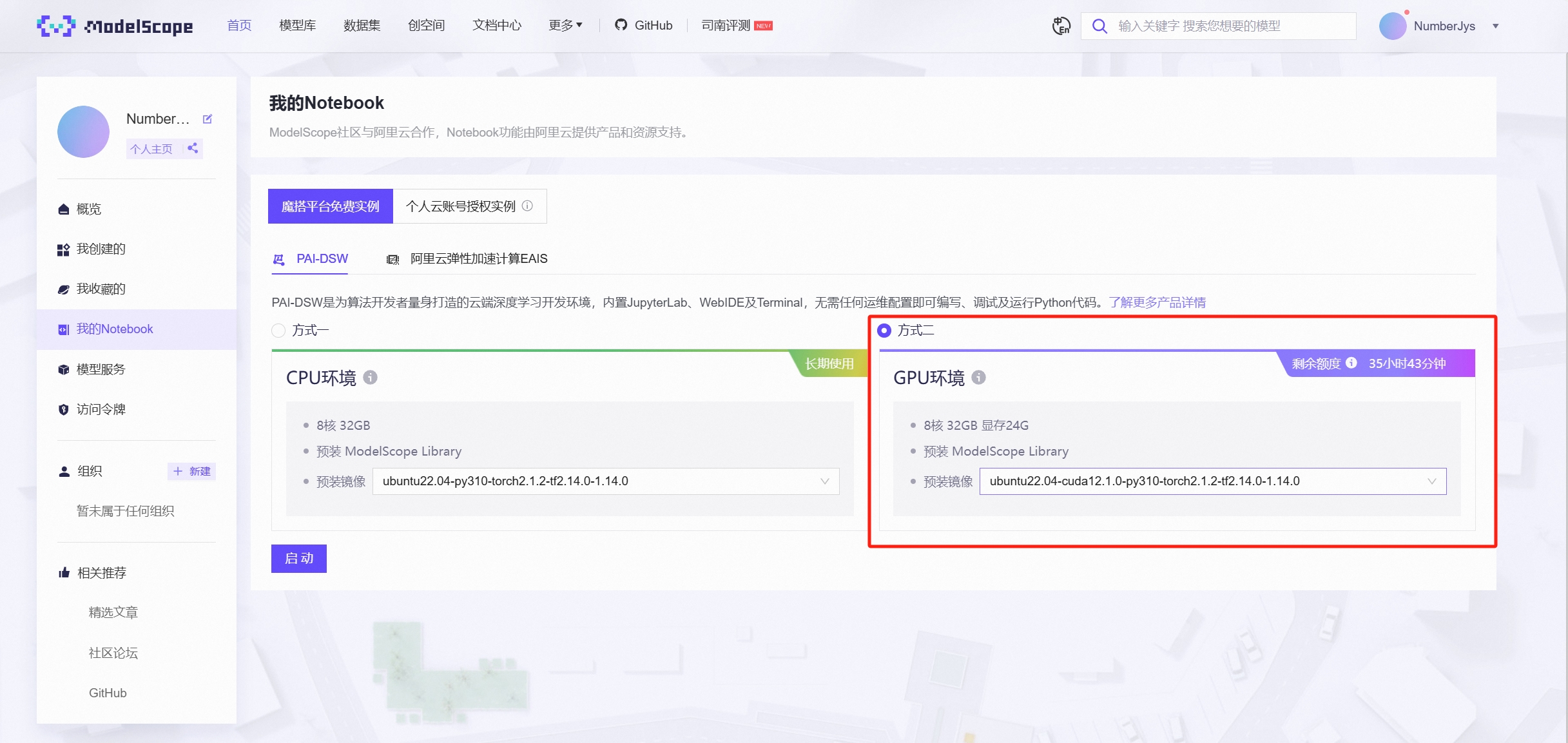Image resolution: width=1568 pixels, height=743 pixels.
Task: Click the 启动 button
Action: click(x=299, y=559)
